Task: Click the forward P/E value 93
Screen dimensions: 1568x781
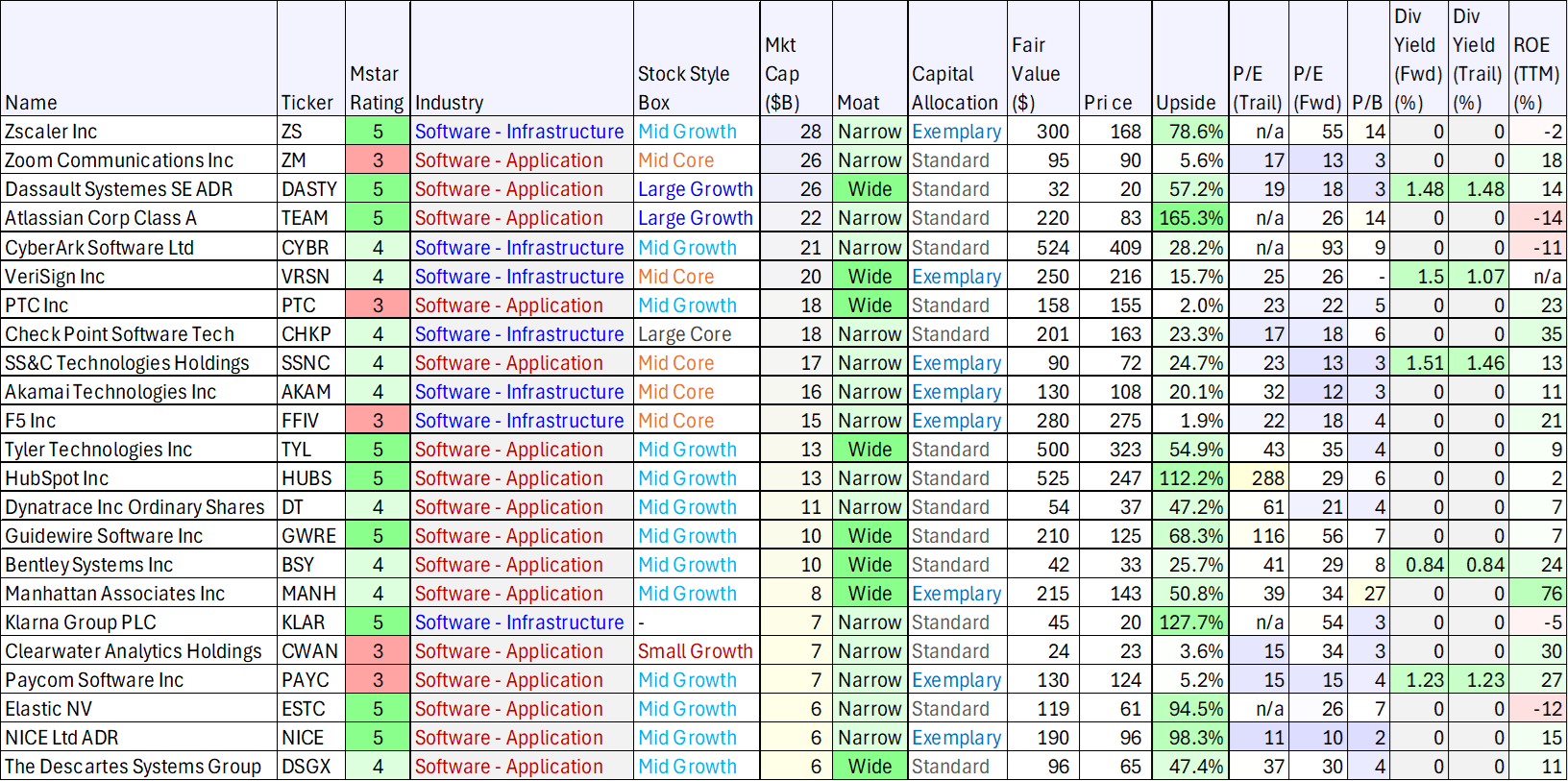Action: click(x=1318, y=247)
